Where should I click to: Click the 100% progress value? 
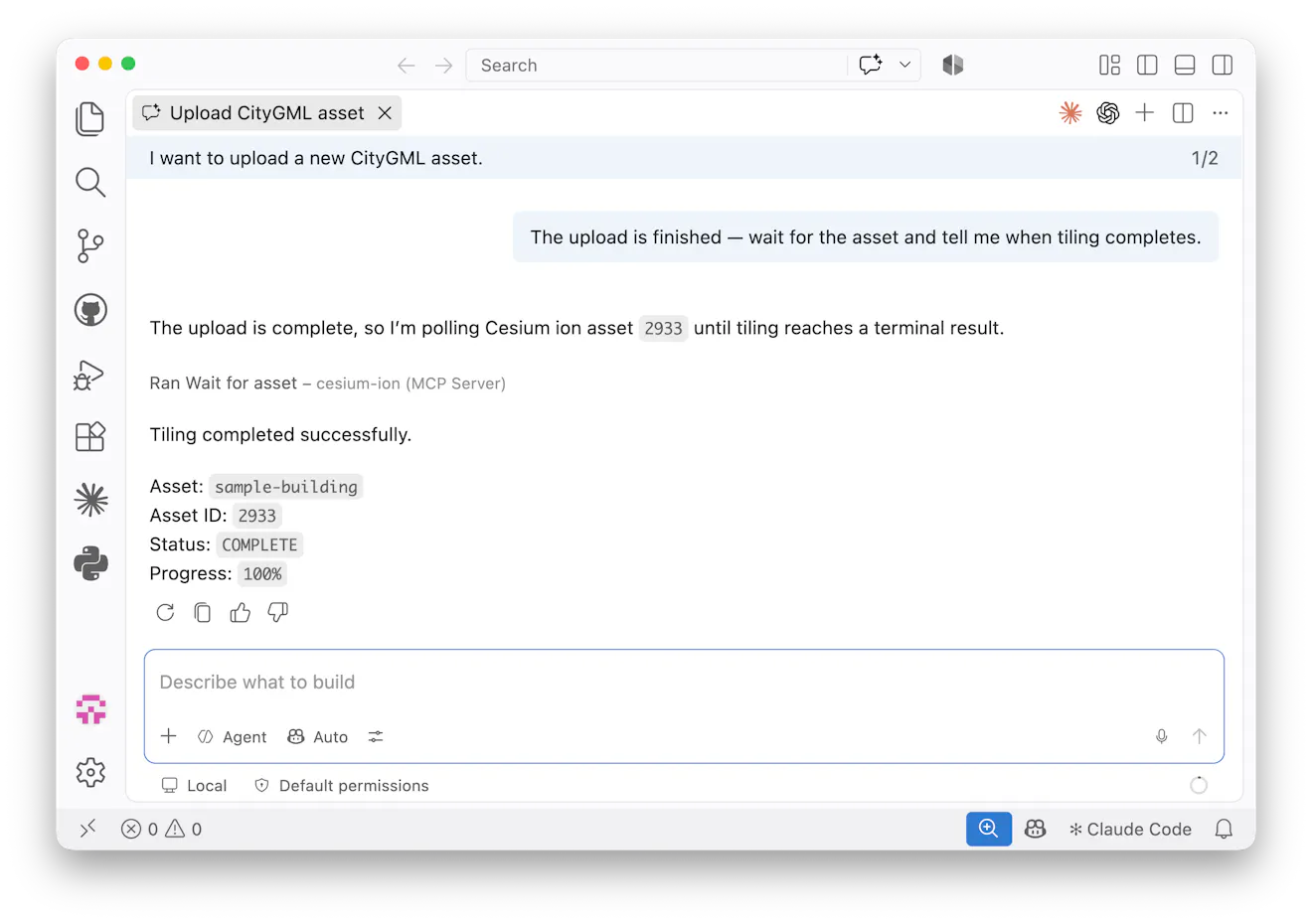pyautogui.click(x=262, y=574)
